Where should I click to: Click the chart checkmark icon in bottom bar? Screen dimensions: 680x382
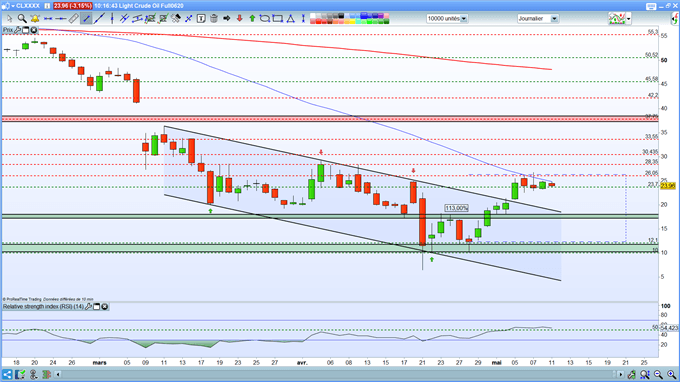tap(20, 374)
